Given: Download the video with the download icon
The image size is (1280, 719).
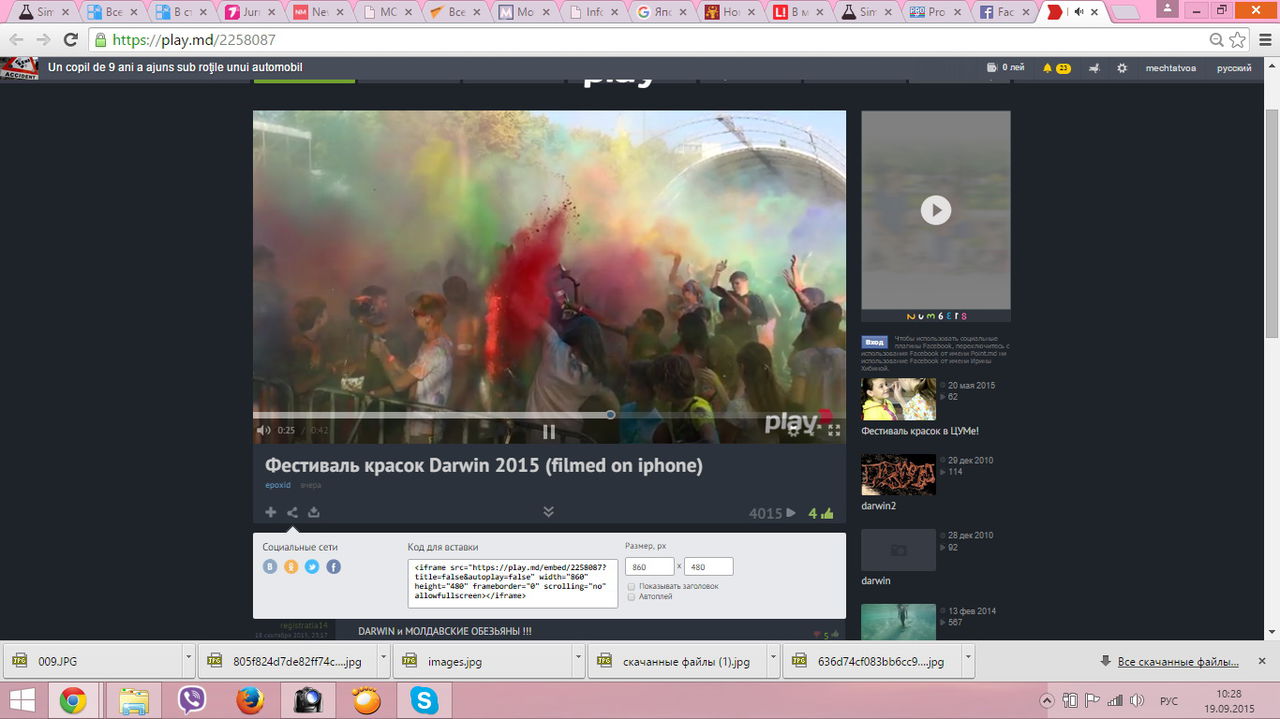Looking at the screenshot, I should (314, 512).
